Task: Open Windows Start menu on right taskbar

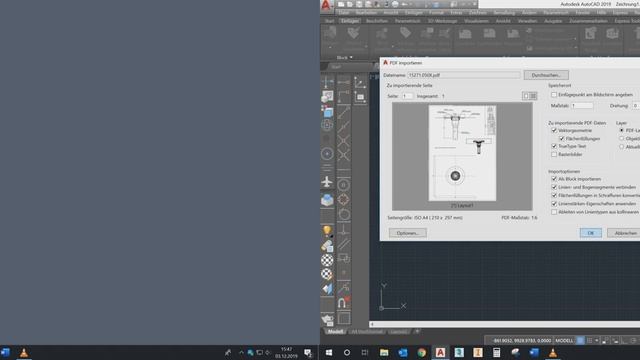Action: click(329, 352)
